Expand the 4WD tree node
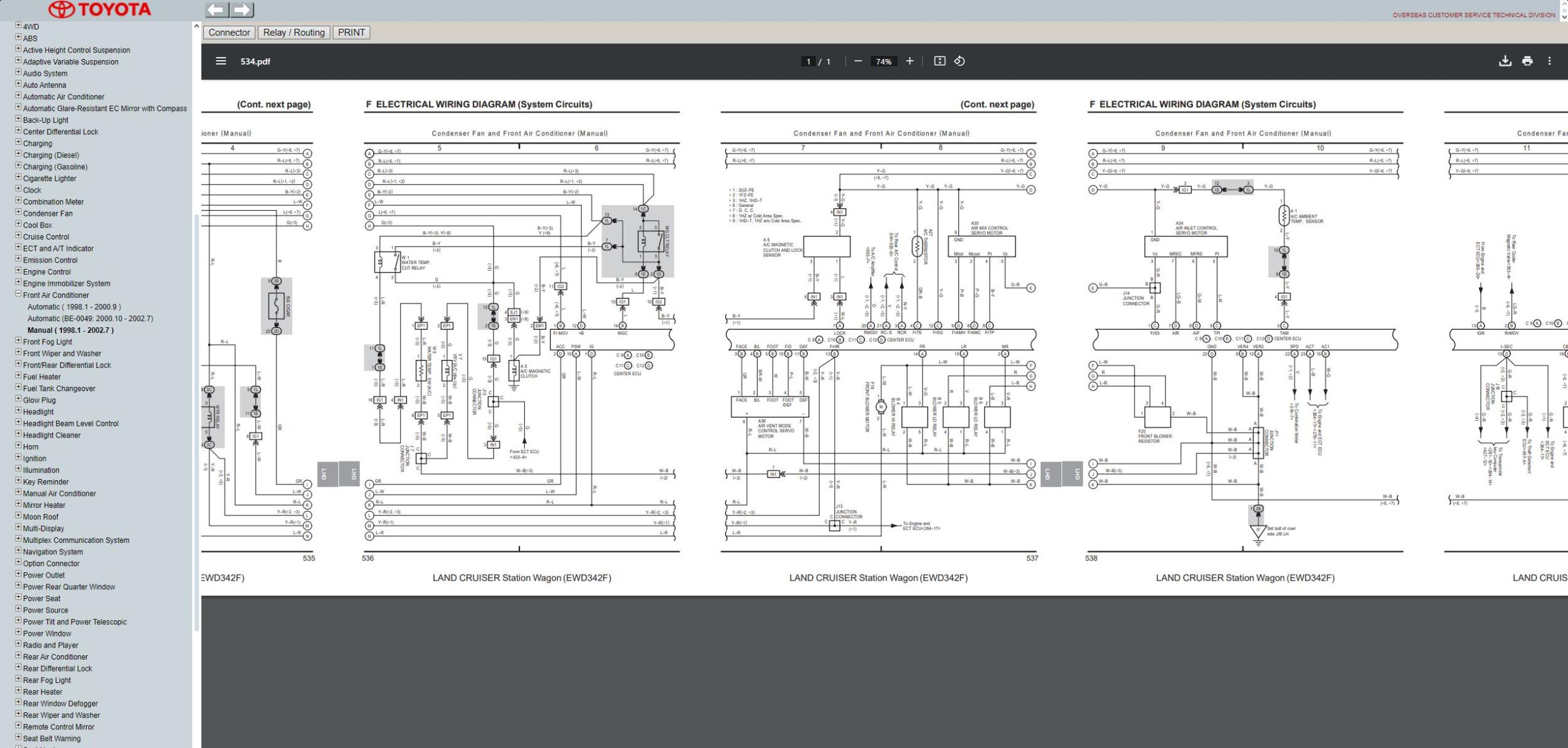This screenshot has height=748, width=1568. tap(18, 26)
